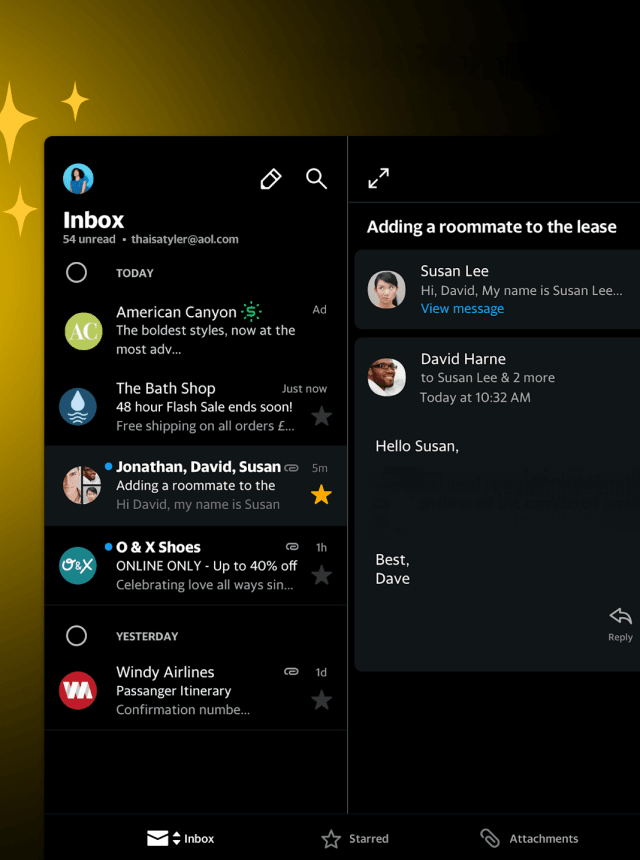This screenshot has height=860, width=640.
Task: Click the compose pencil icon
Action: coord(270,179)
